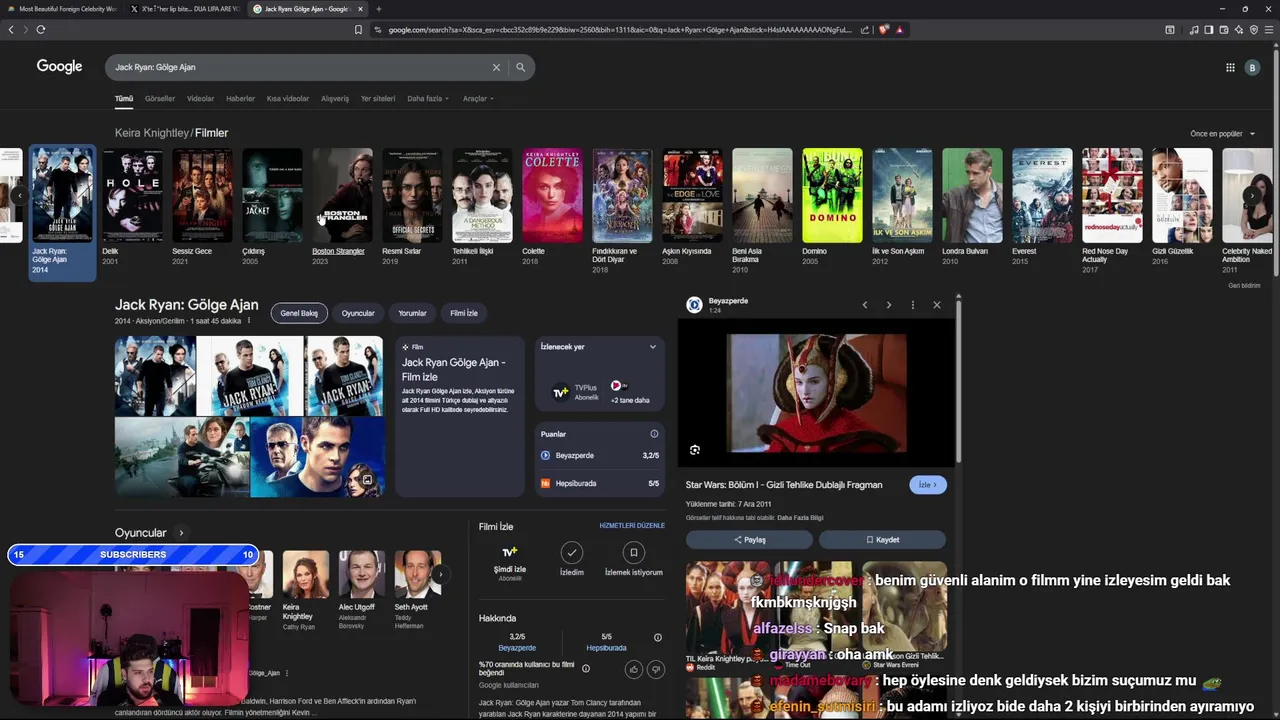Open the Google account avatar B
Image resolution: width=1280 pixels, height=720 pixels.
(1252, 68)
